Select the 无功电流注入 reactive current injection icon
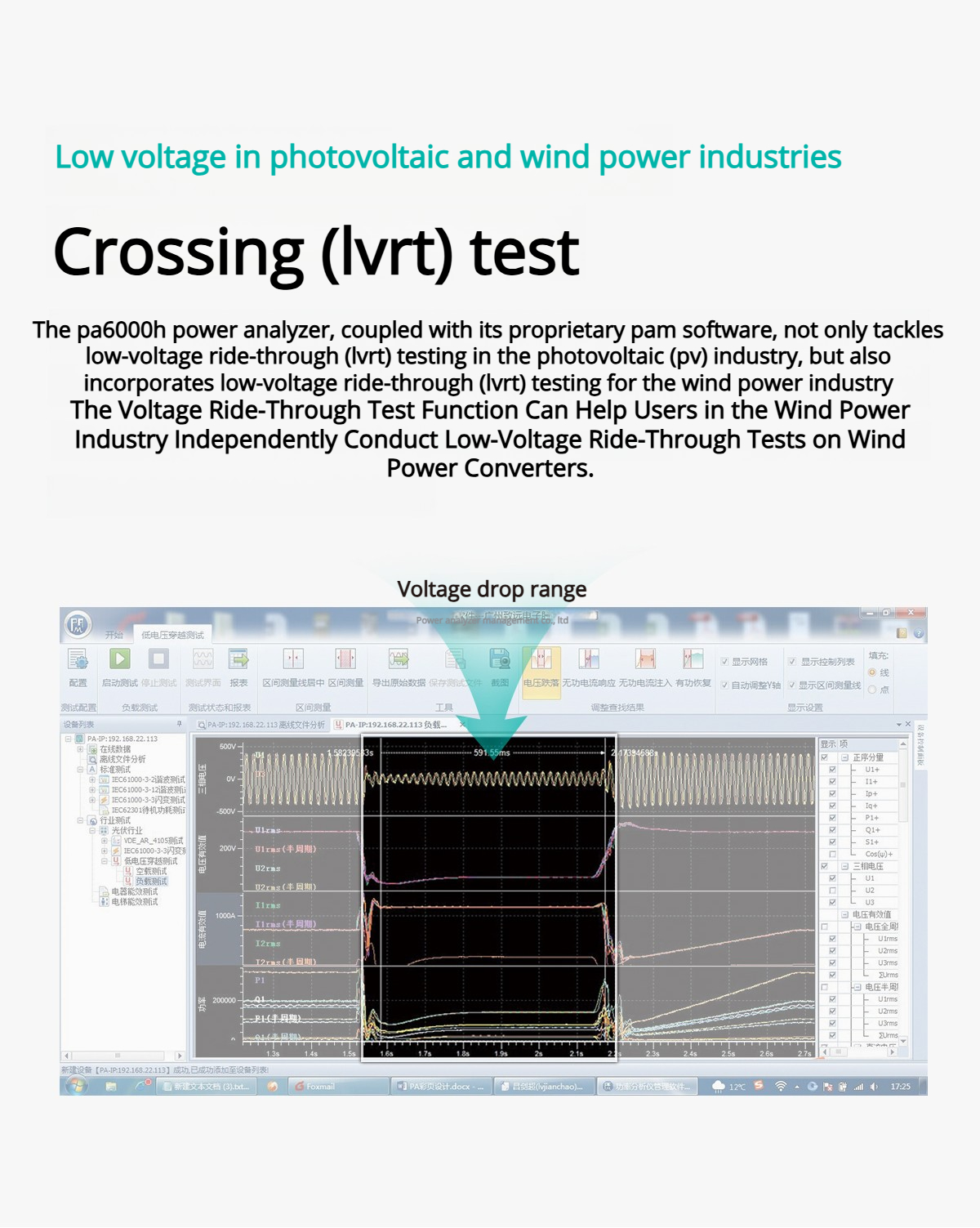Viewport: 980px width, 1228px height. point(645,659)
